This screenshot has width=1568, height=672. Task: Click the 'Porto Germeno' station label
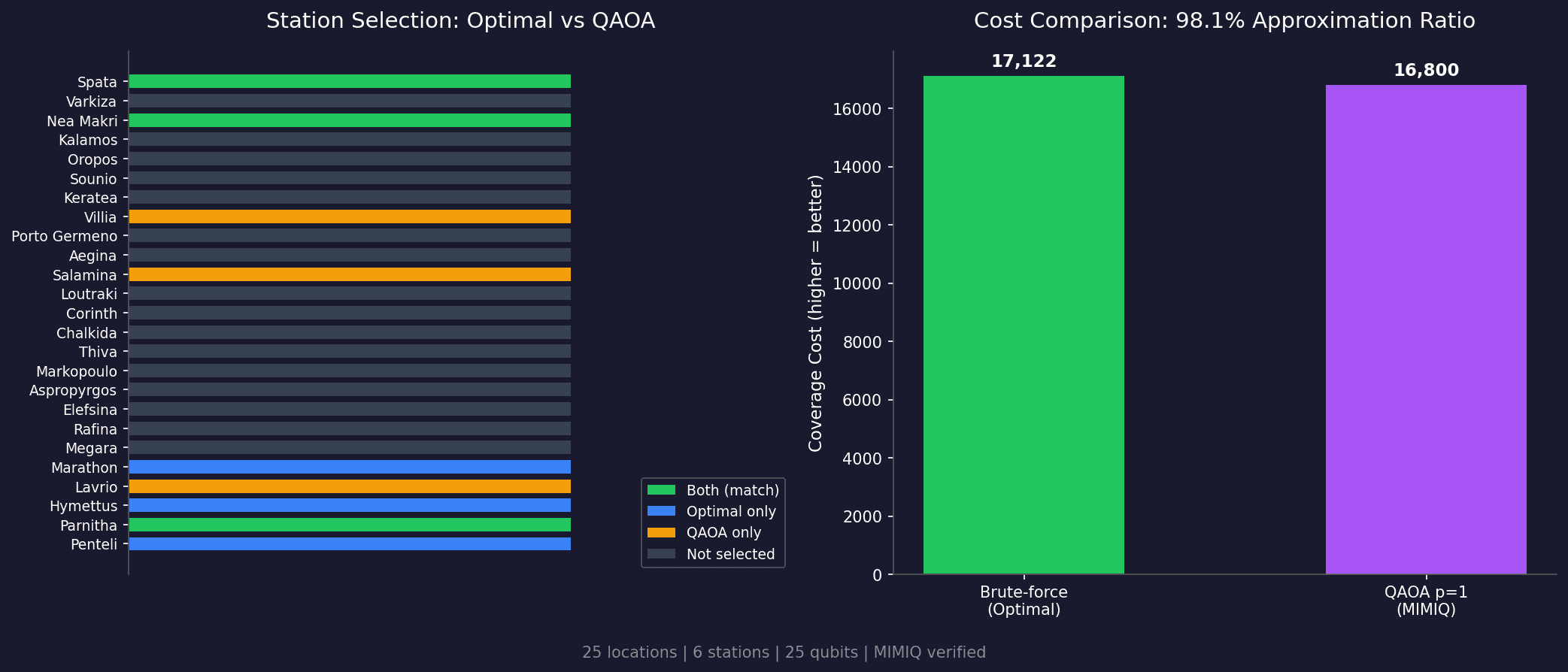(65, 237)
